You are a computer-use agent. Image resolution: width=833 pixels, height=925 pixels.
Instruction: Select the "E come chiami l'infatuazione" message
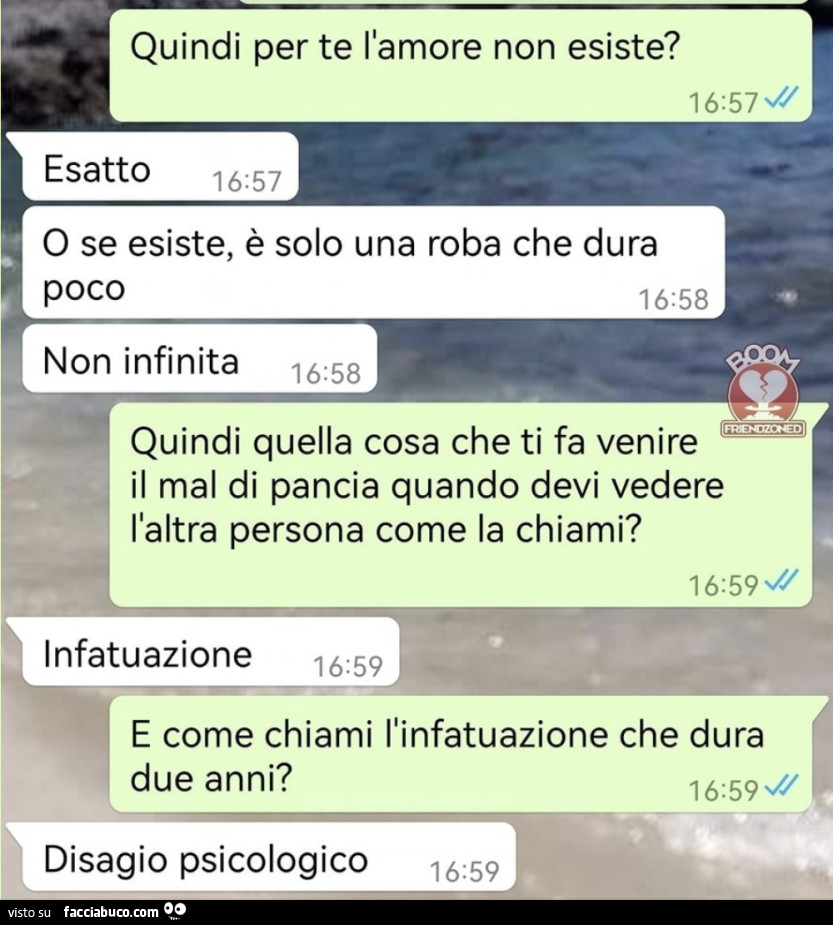(461, 754)
